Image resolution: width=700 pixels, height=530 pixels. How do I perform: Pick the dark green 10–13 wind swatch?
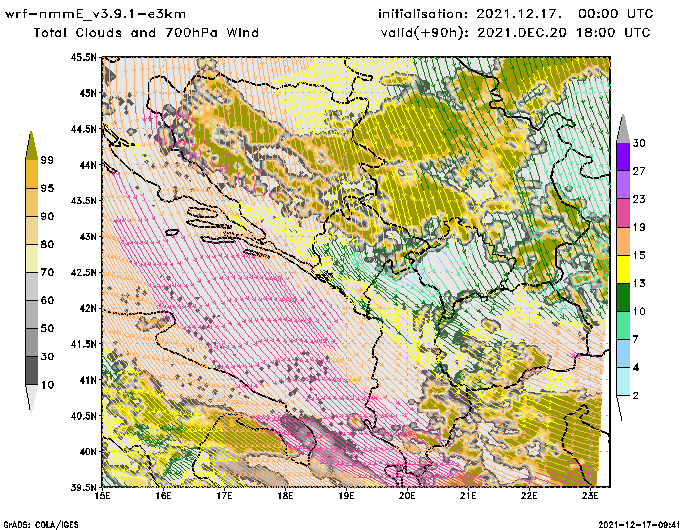tap(623, 297)
